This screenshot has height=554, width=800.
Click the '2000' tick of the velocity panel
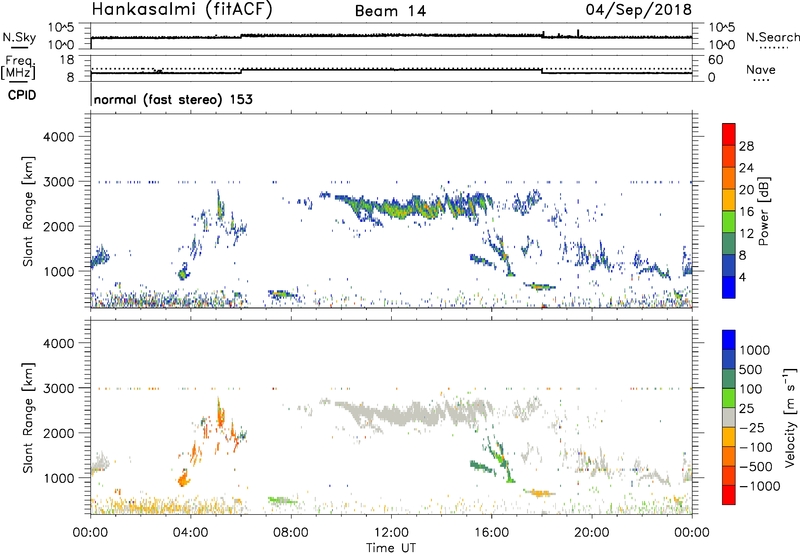[58, 433]
